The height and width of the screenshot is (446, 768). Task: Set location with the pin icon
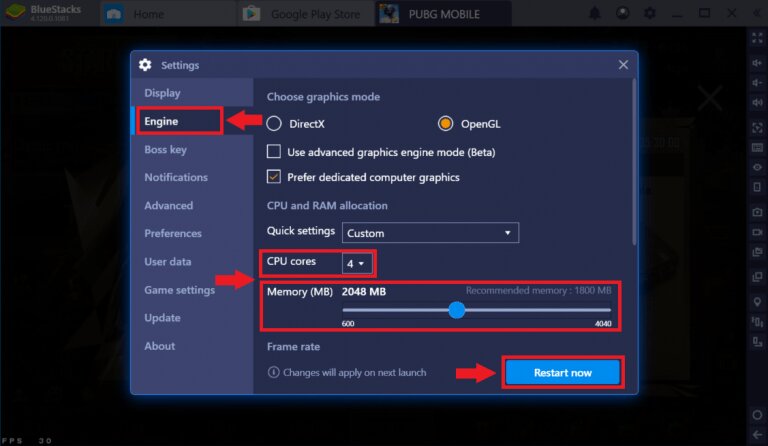[757, 302]
